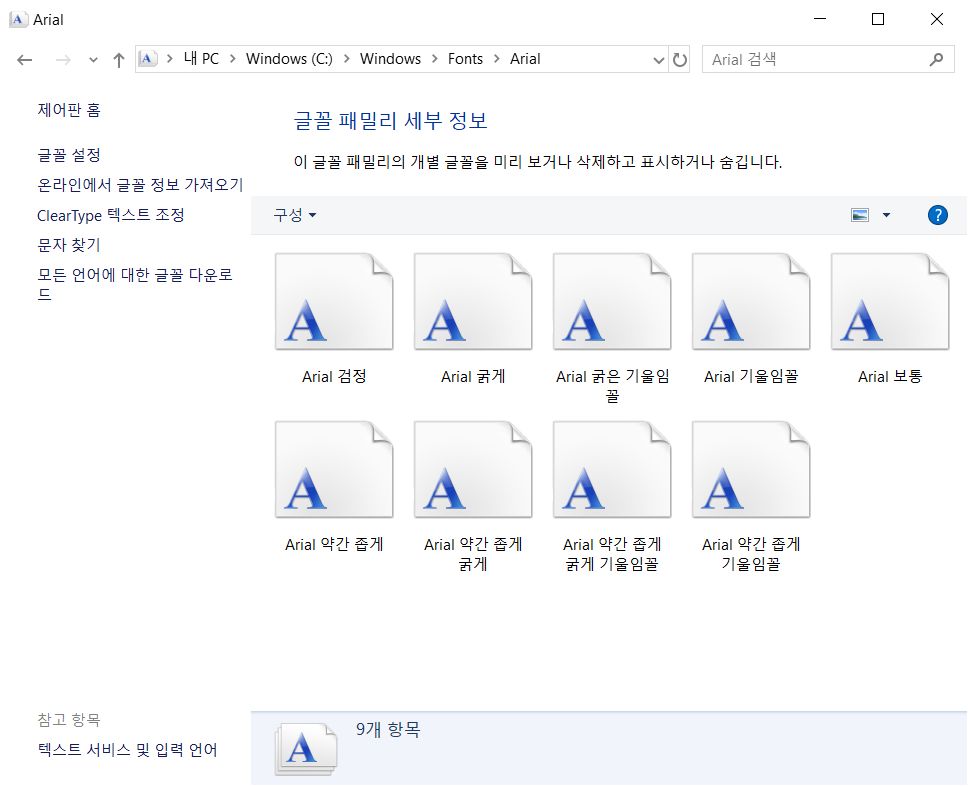
Task: Open the view options dropdown arrow
Action: coord(887,215)
